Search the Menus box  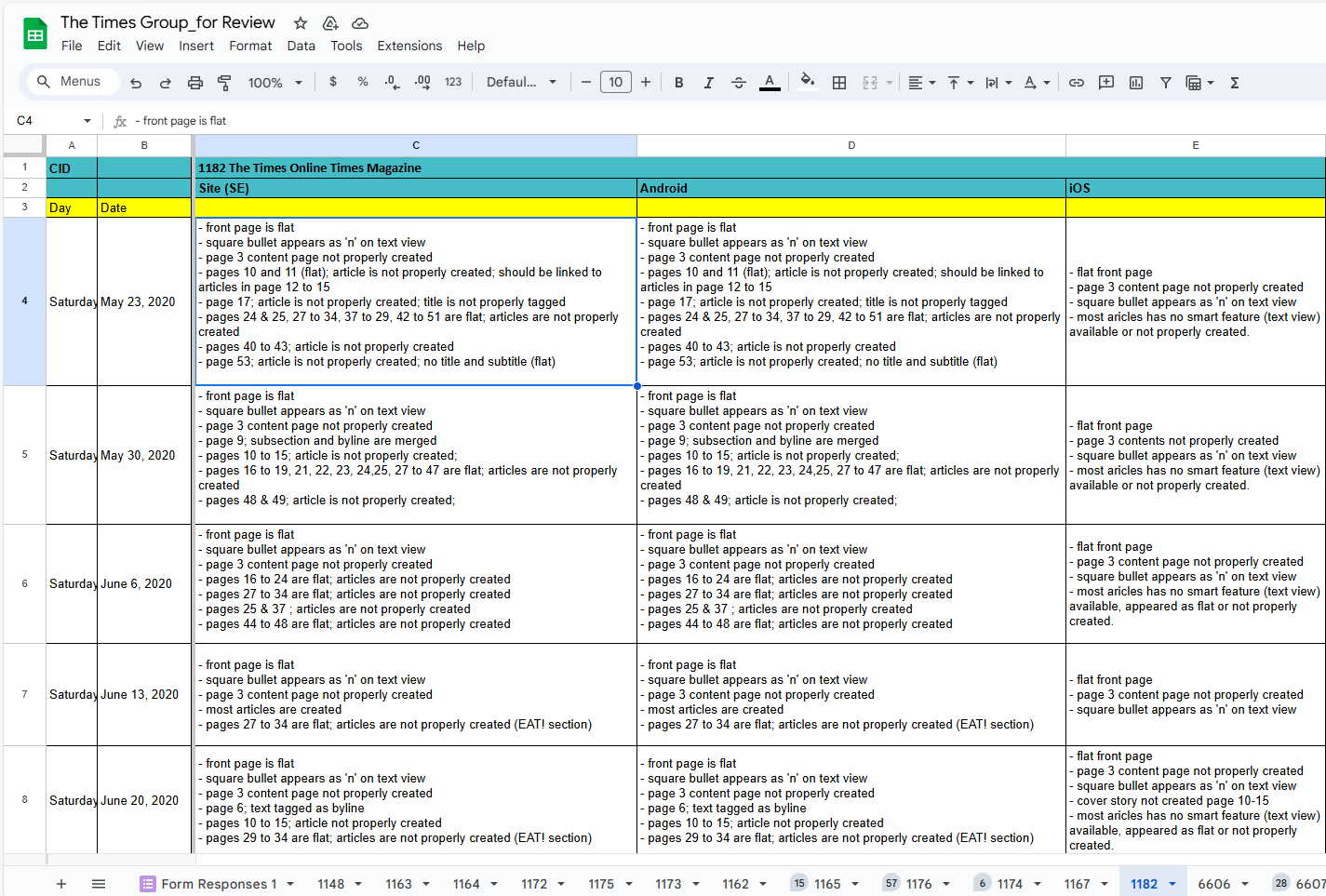click(74, 82)
